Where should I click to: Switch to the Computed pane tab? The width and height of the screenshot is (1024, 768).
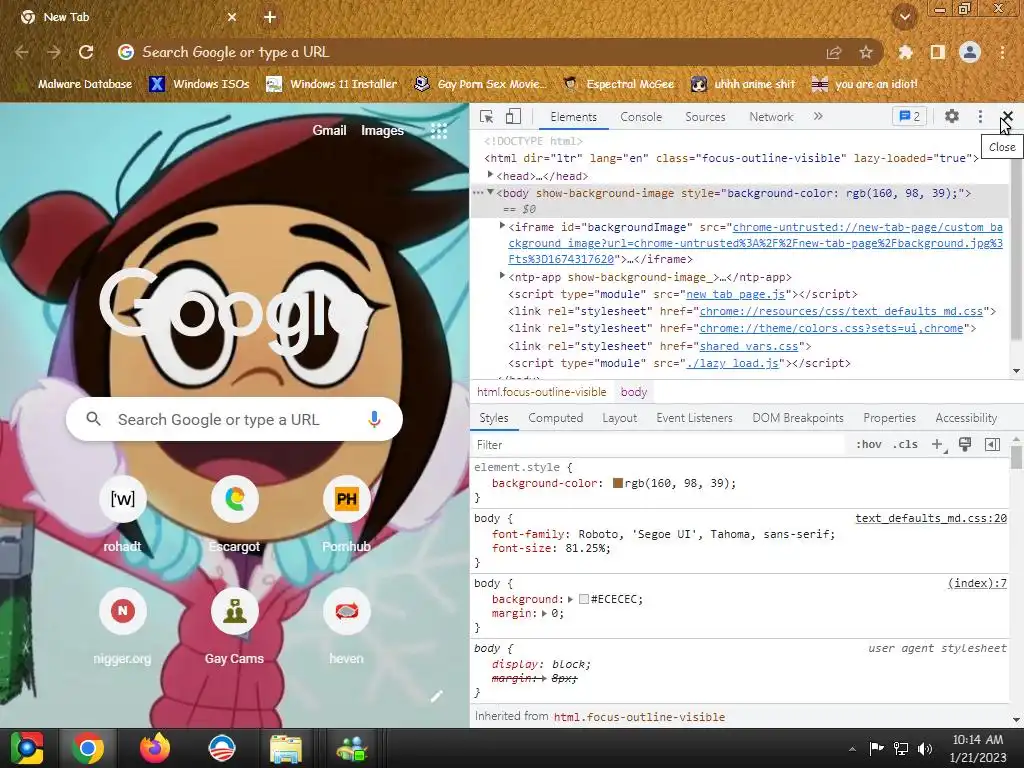click(x=556, y=418)
